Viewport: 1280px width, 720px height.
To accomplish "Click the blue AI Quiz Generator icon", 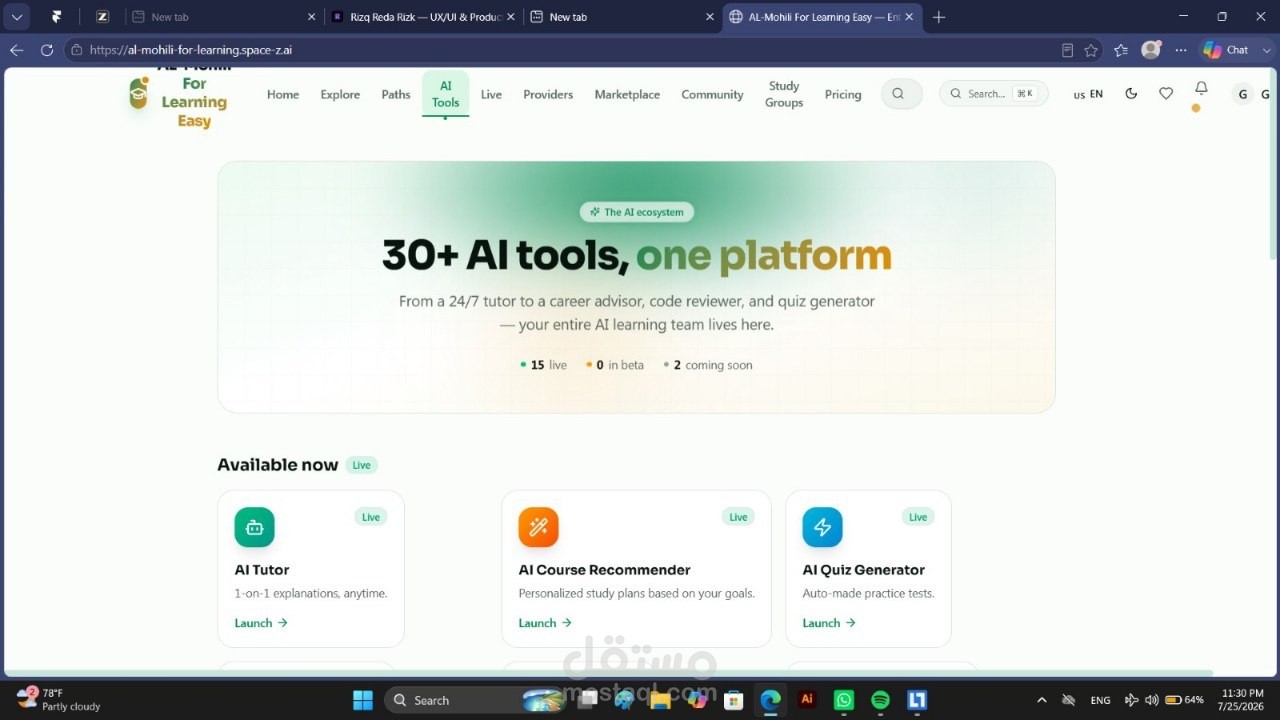I will point(822,527).
